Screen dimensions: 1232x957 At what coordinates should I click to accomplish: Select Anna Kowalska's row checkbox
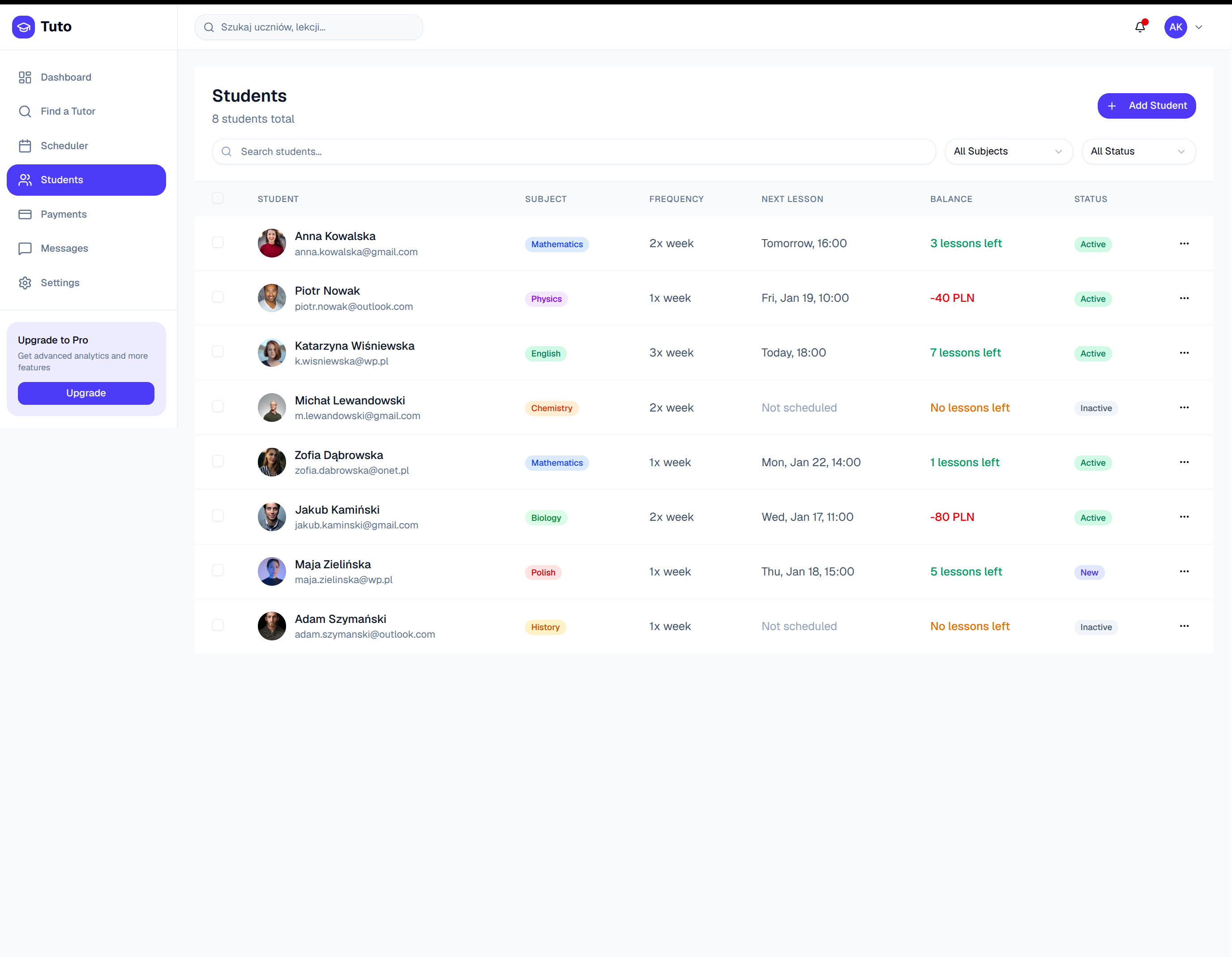(x=218, y=243)
